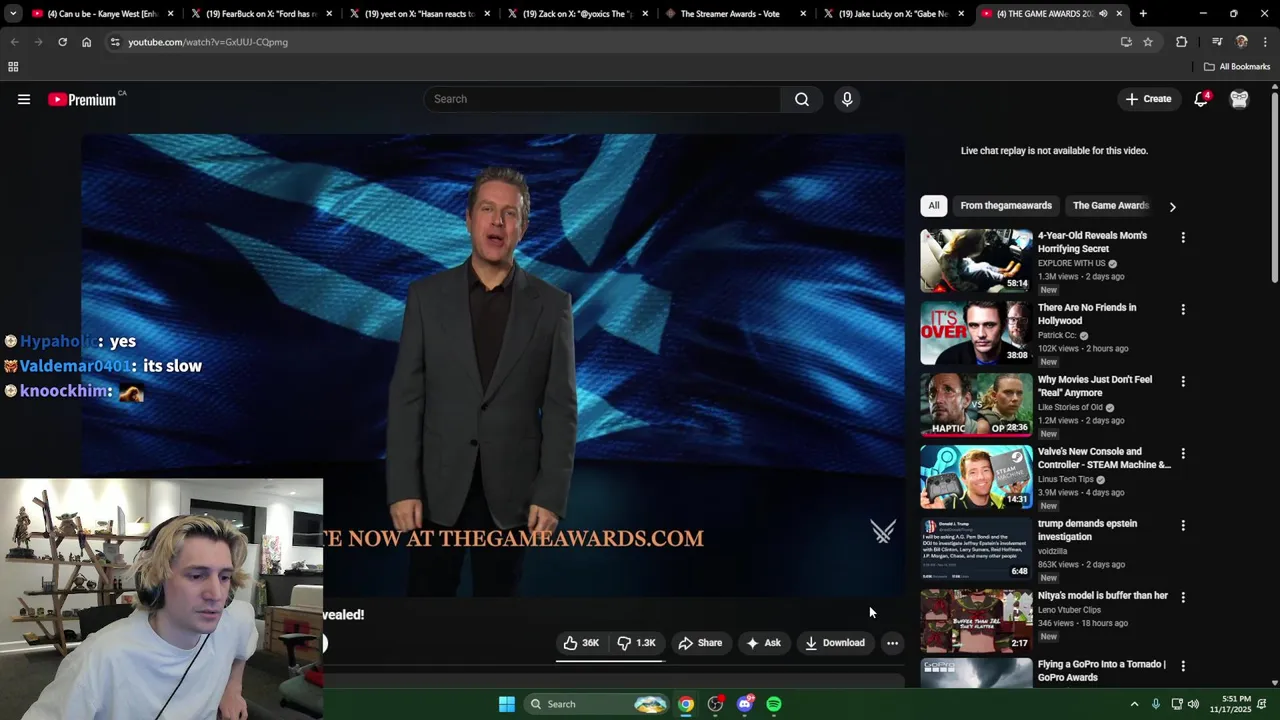The image size is (1280, 720).
Task: Open Chrome three-dot menu
Action: coord(1265,42)
